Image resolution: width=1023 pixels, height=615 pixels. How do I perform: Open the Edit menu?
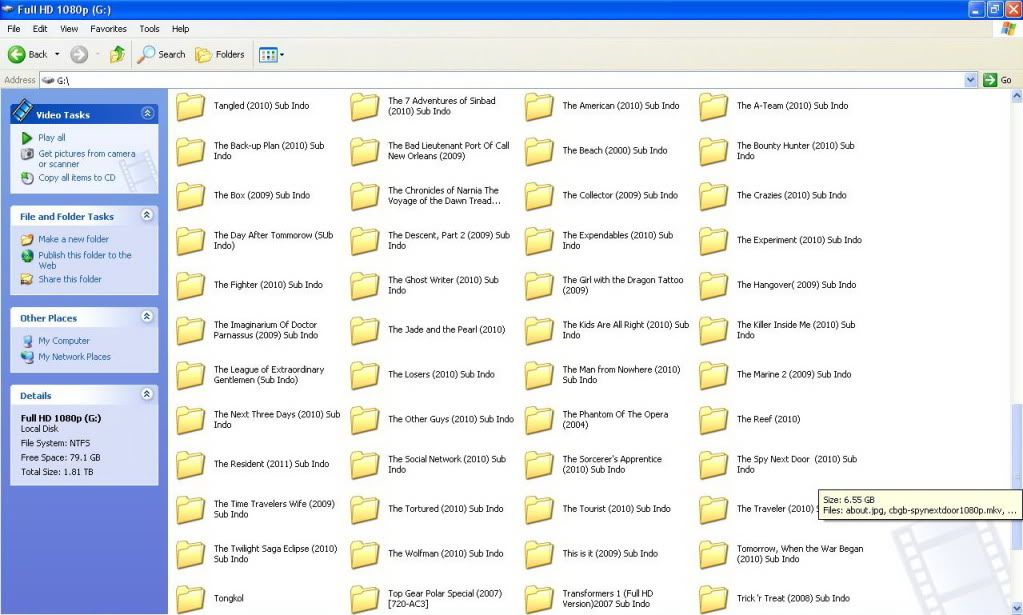click(x=40, y=29)
